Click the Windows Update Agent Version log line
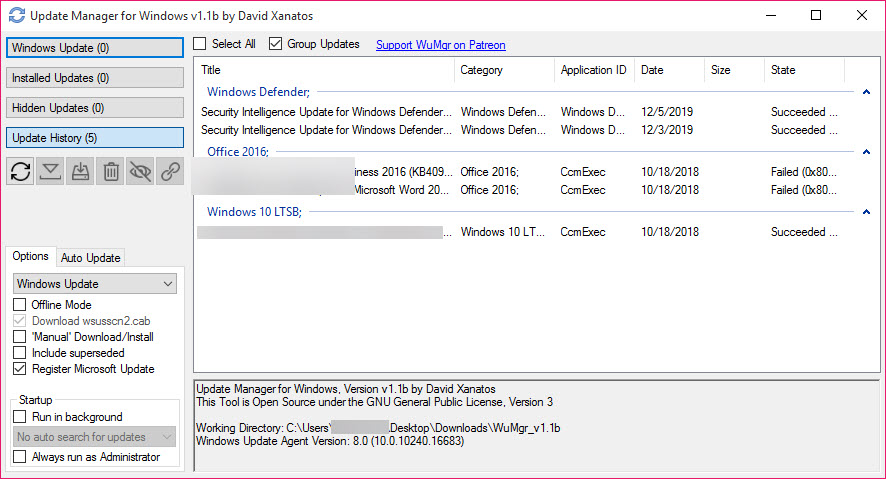The height and width of the screenshot is (479, 886). click(x=330, y=441)
